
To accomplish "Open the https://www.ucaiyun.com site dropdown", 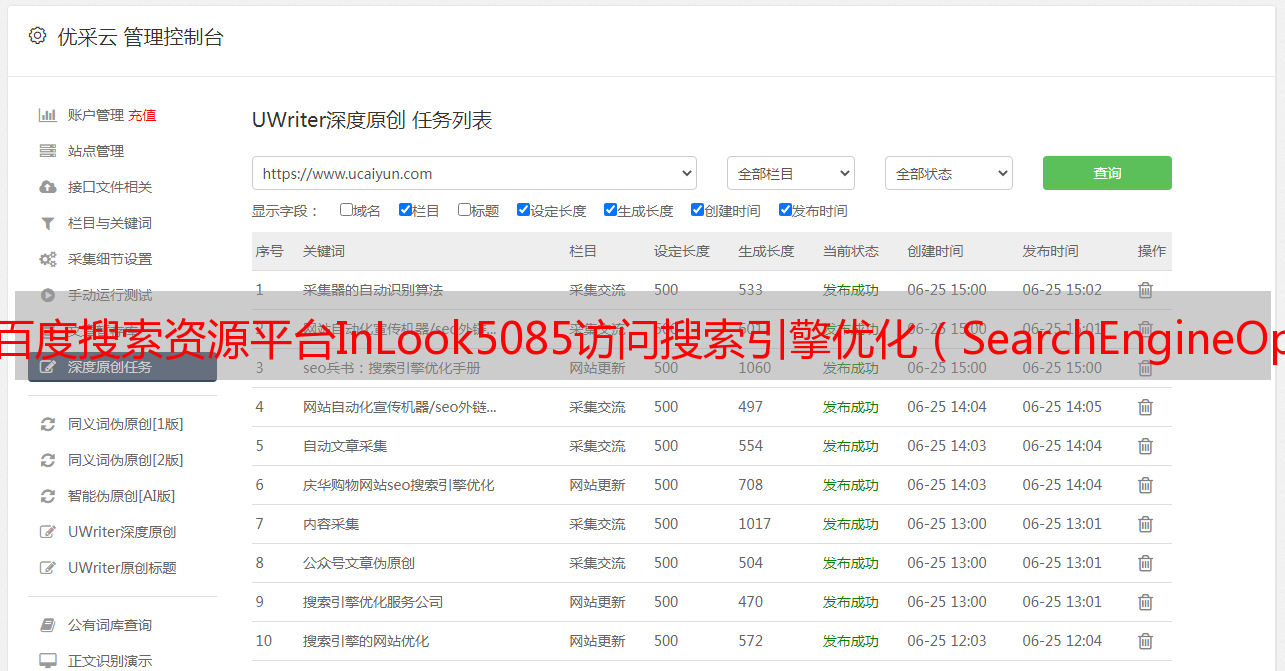I will point(474,173).
